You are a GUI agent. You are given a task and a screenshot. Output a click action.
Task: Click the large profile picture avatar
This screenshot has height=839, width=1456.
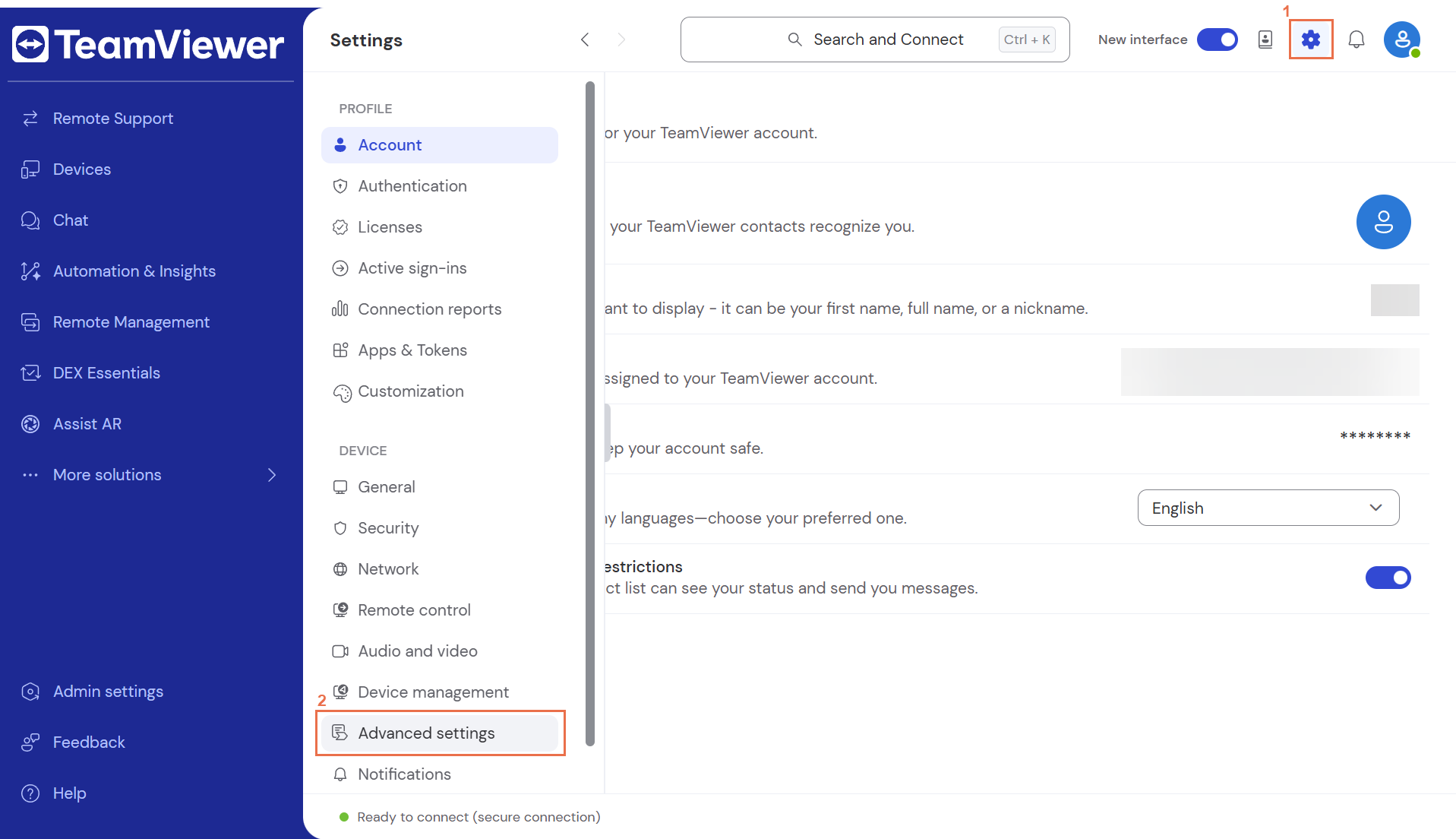1383,222
